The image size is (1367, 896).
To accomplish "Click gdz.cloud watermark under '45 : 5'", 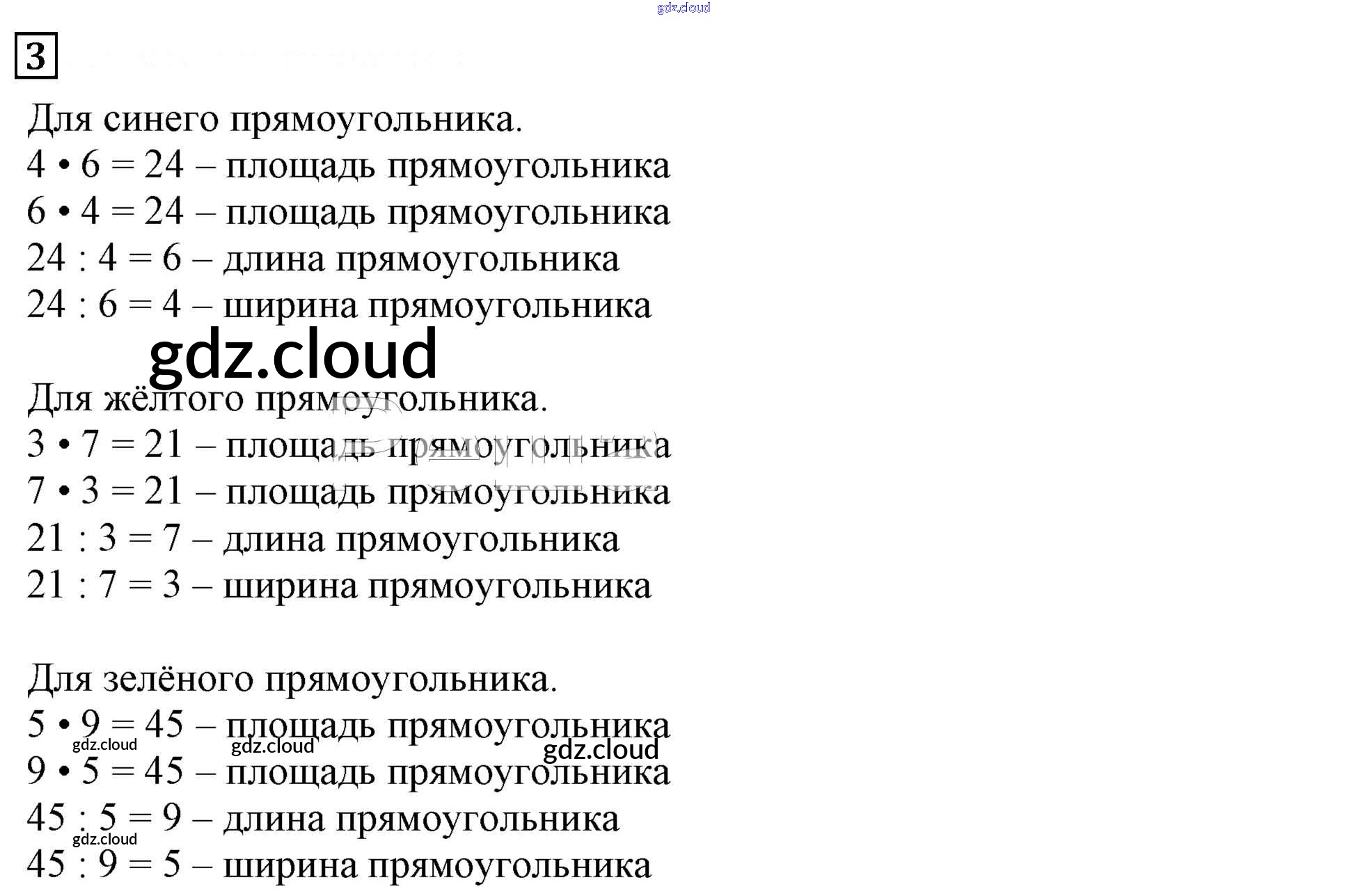I will 104,839.
